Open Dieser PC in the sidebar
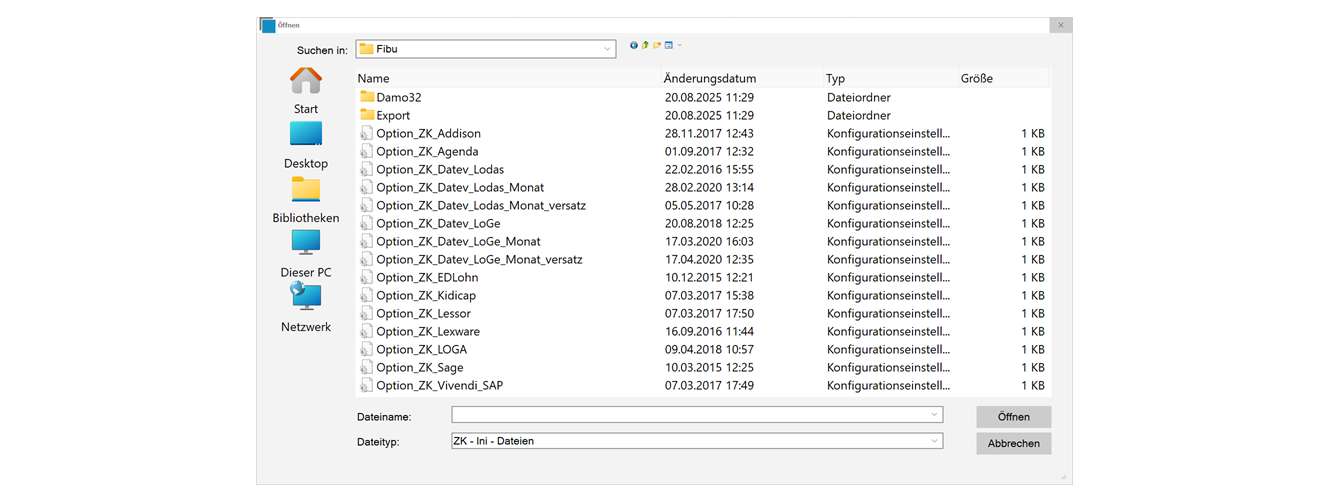Viewport: 1343px width, 504px height. [x=306, y=253]
